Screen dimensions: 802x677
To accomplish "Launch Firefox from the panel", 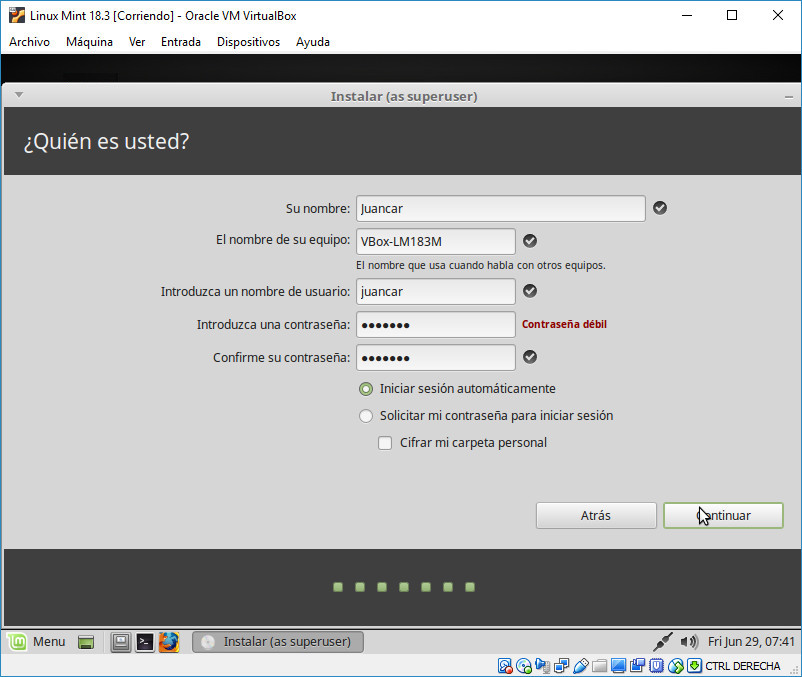I will tap(169, 642).
